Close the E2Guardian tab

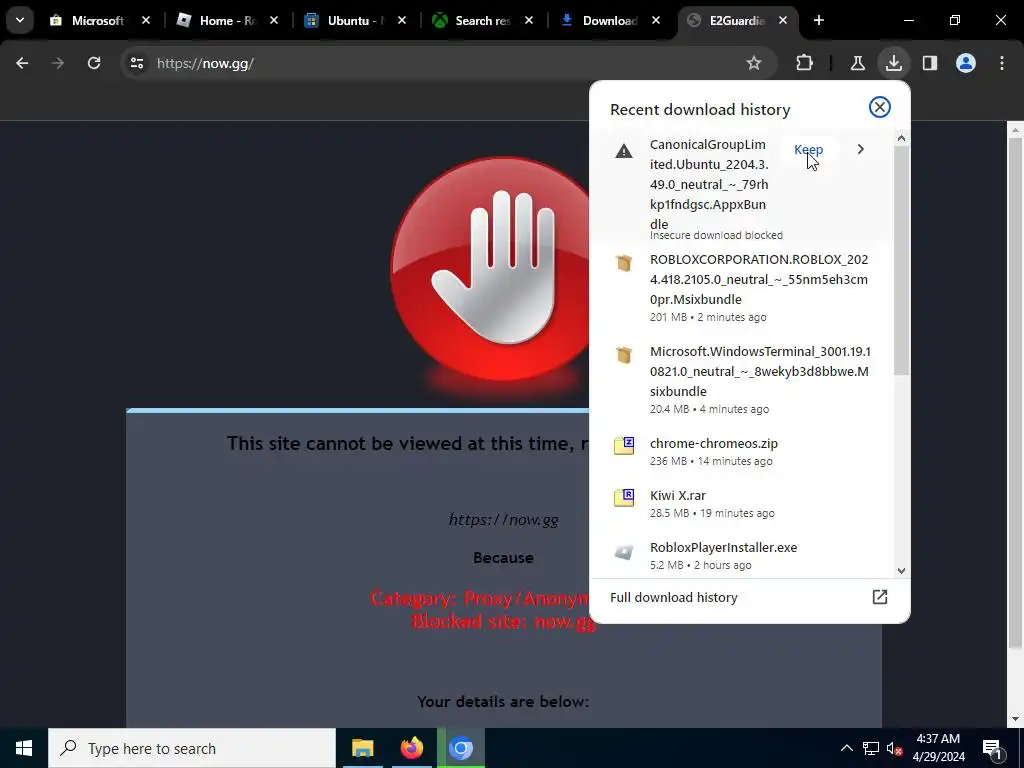point(783,20)
